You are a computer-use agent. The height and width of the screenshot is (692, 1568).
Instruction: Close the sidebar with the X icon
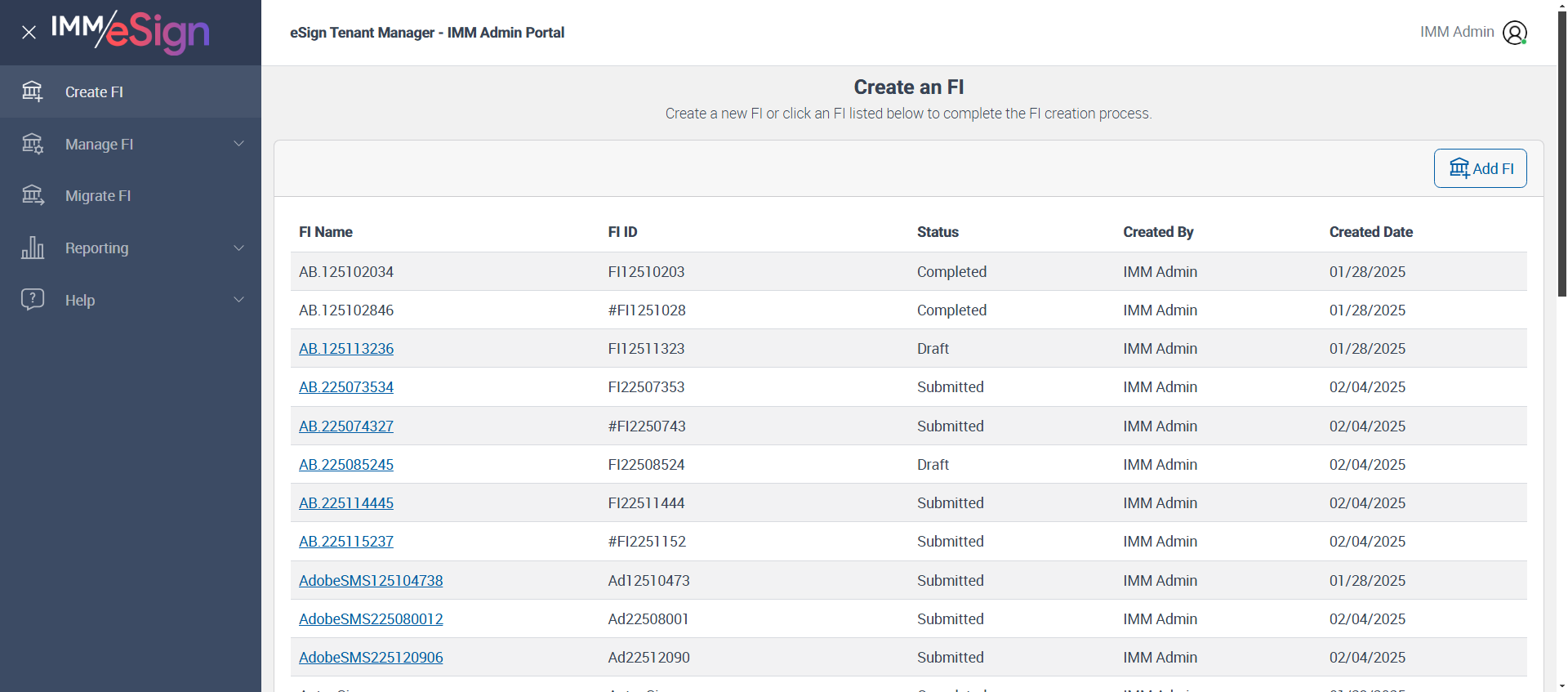click(x=29, y=33)
